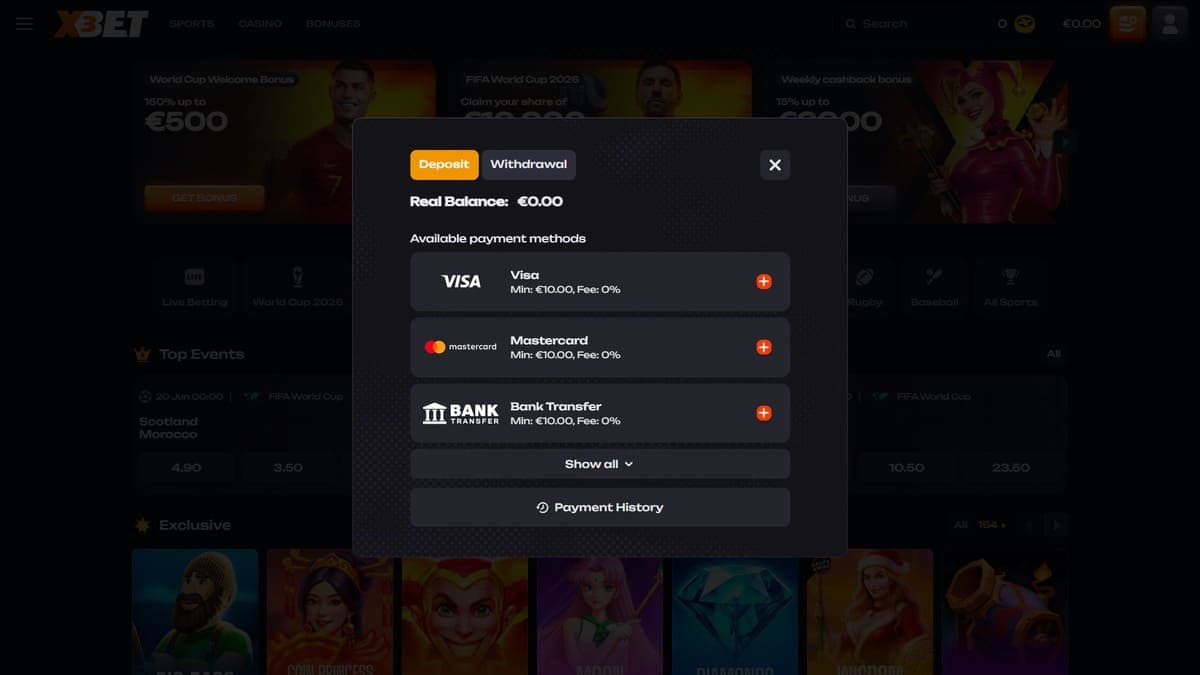Click the €0.00 header balance
Image resolution: width=1200 pixels, height=675 pixels.
[x=1081, y=24]
